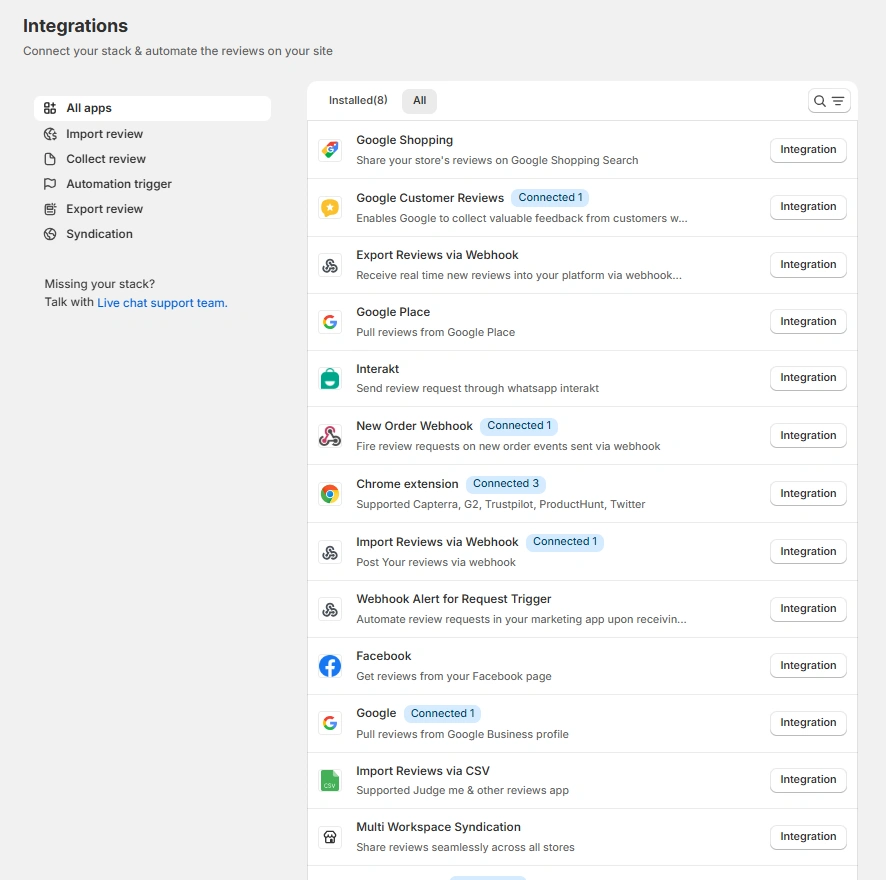886x880 pixels.
Task: Open Live chat support team link
Action: [x=162, y=302]
